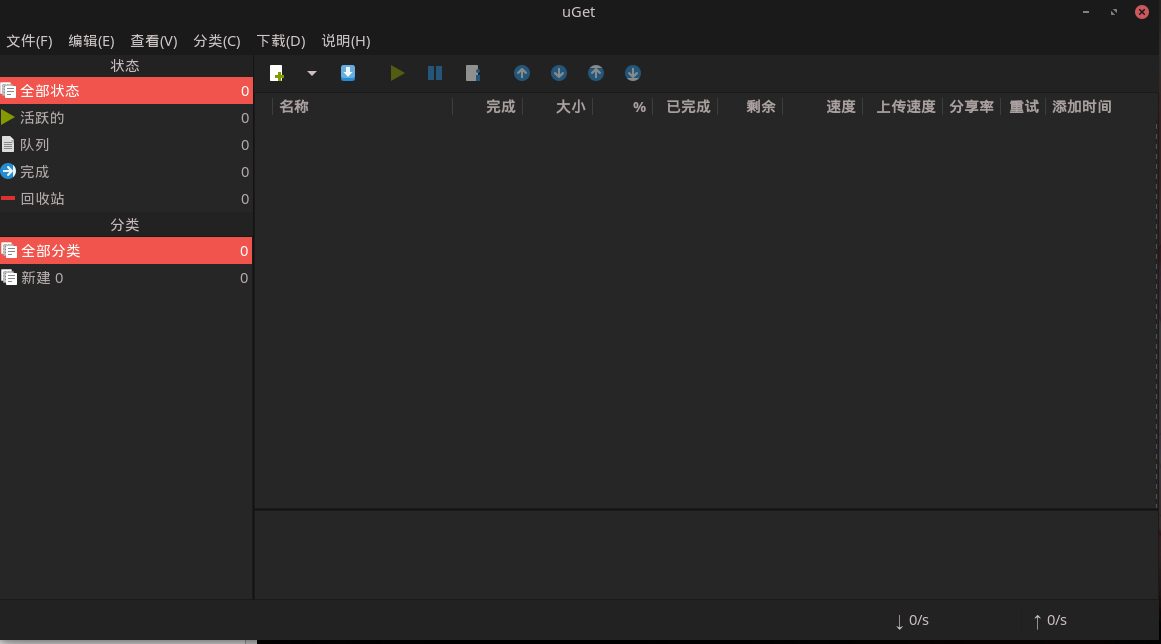The image size is (1161, 644).
Task: Open the 分类(C) menu
Action: pyautogui.click(x=216, y=41)
